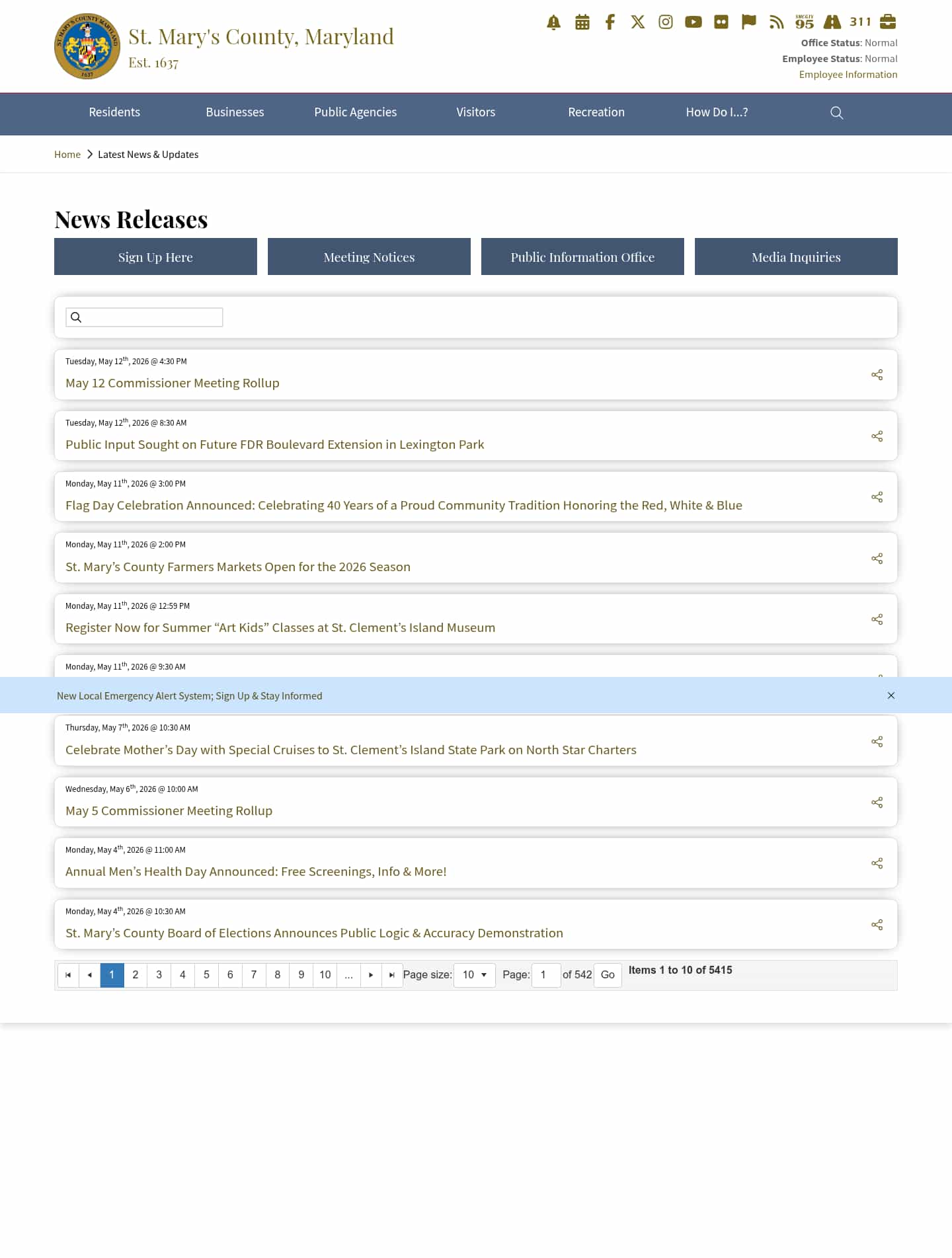
Task: Click the 311 icon
Action: tap(860, 22)
